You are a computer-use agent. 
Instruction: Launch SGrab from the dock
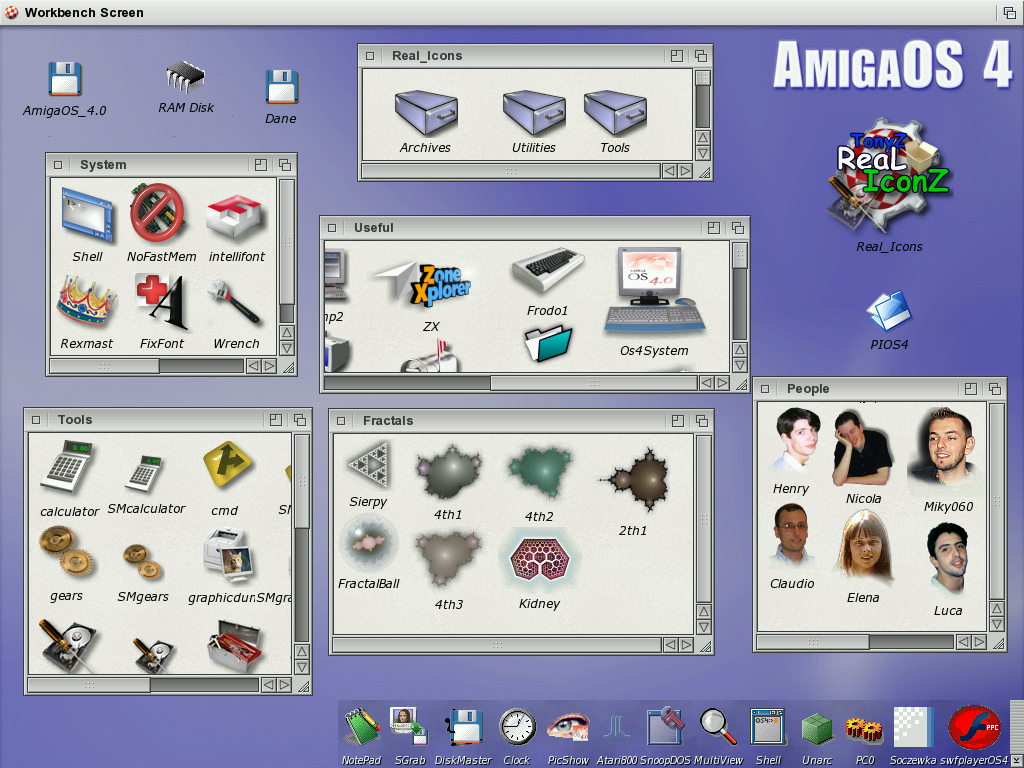(409, 726)
